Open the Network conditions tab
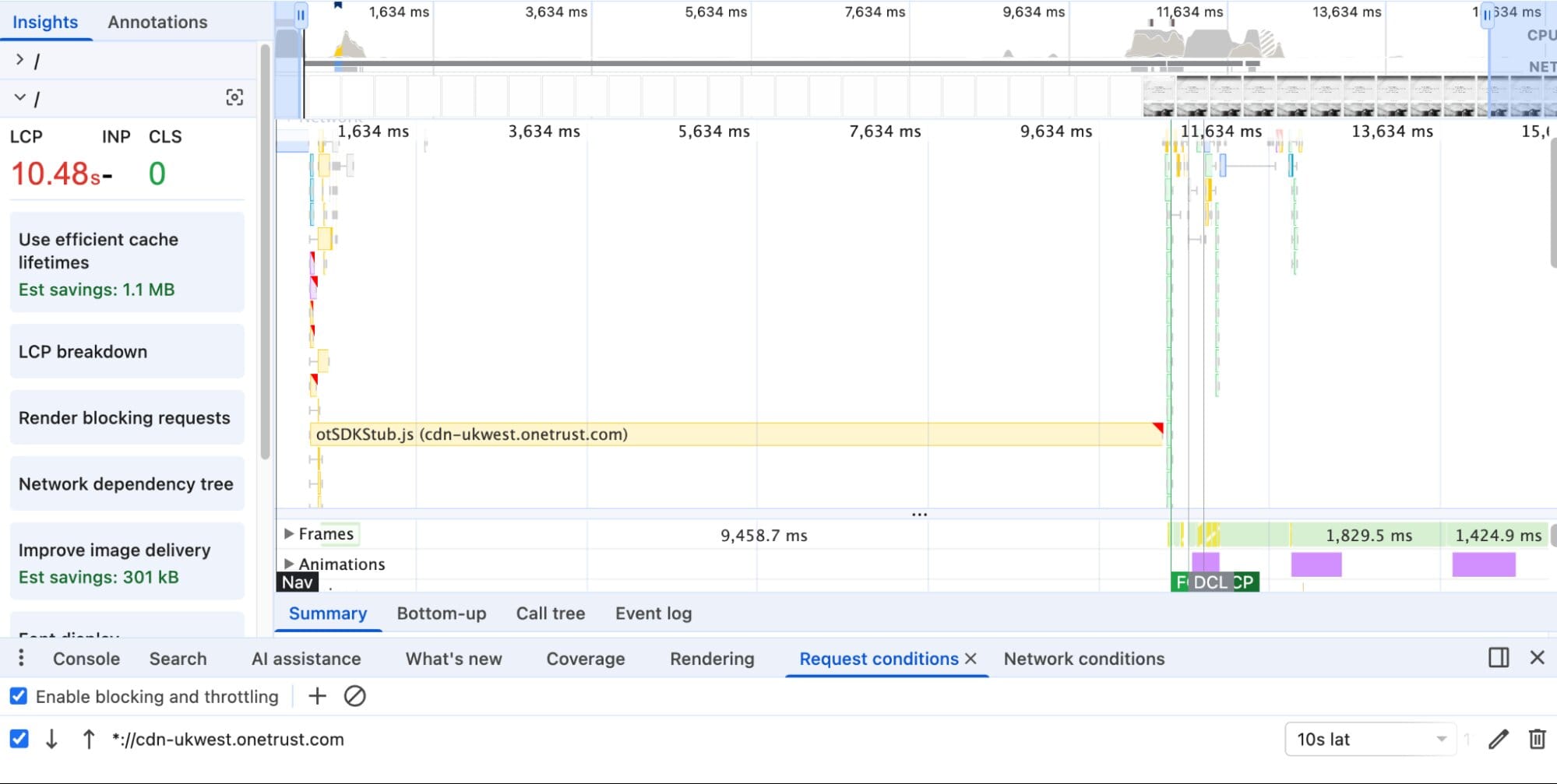Screen dimensions: 1557x784 (1083, 659)
